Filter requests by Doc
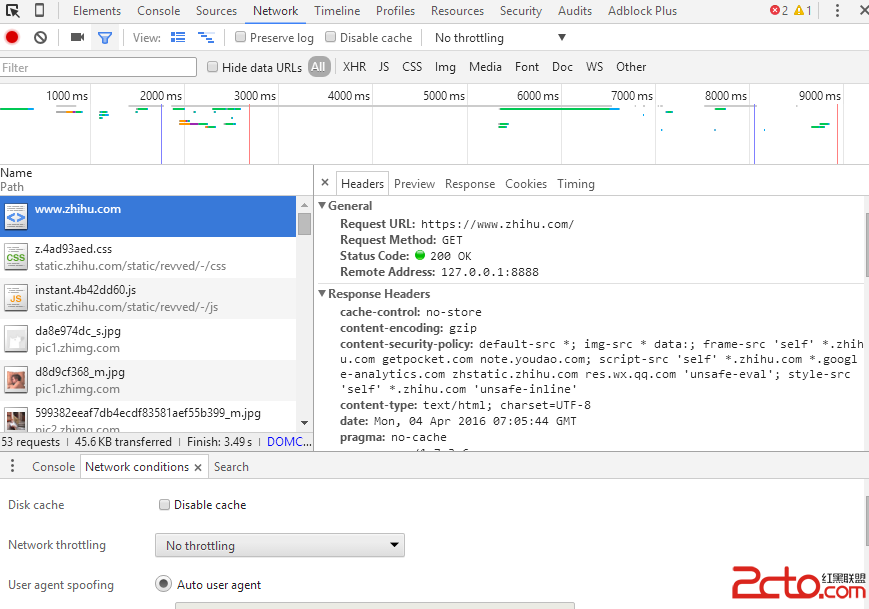The height and width of the screenshot is (609, 869). 562,66
